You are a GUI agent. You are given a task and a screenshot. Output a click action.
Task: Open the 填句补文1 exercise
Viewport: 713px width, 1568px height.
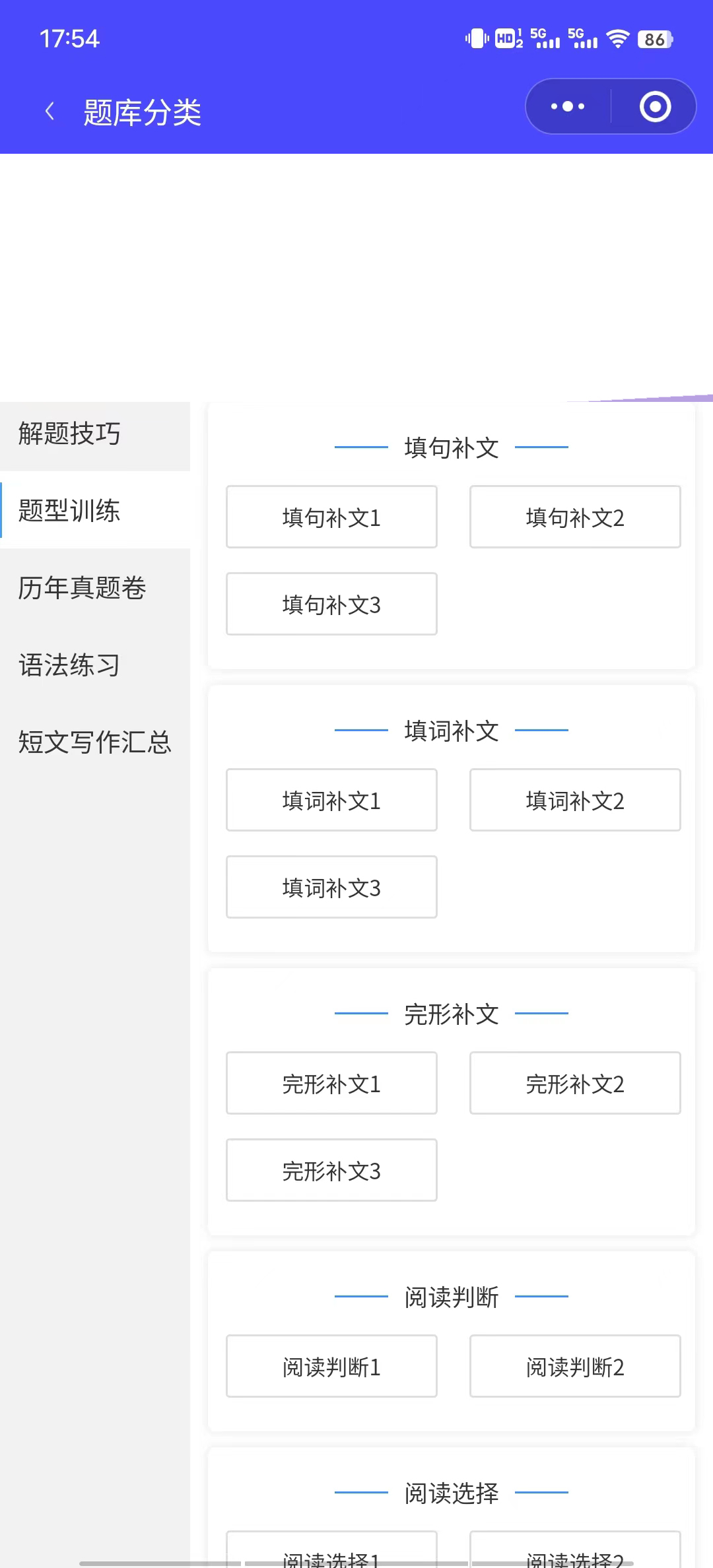click(331, 517)
